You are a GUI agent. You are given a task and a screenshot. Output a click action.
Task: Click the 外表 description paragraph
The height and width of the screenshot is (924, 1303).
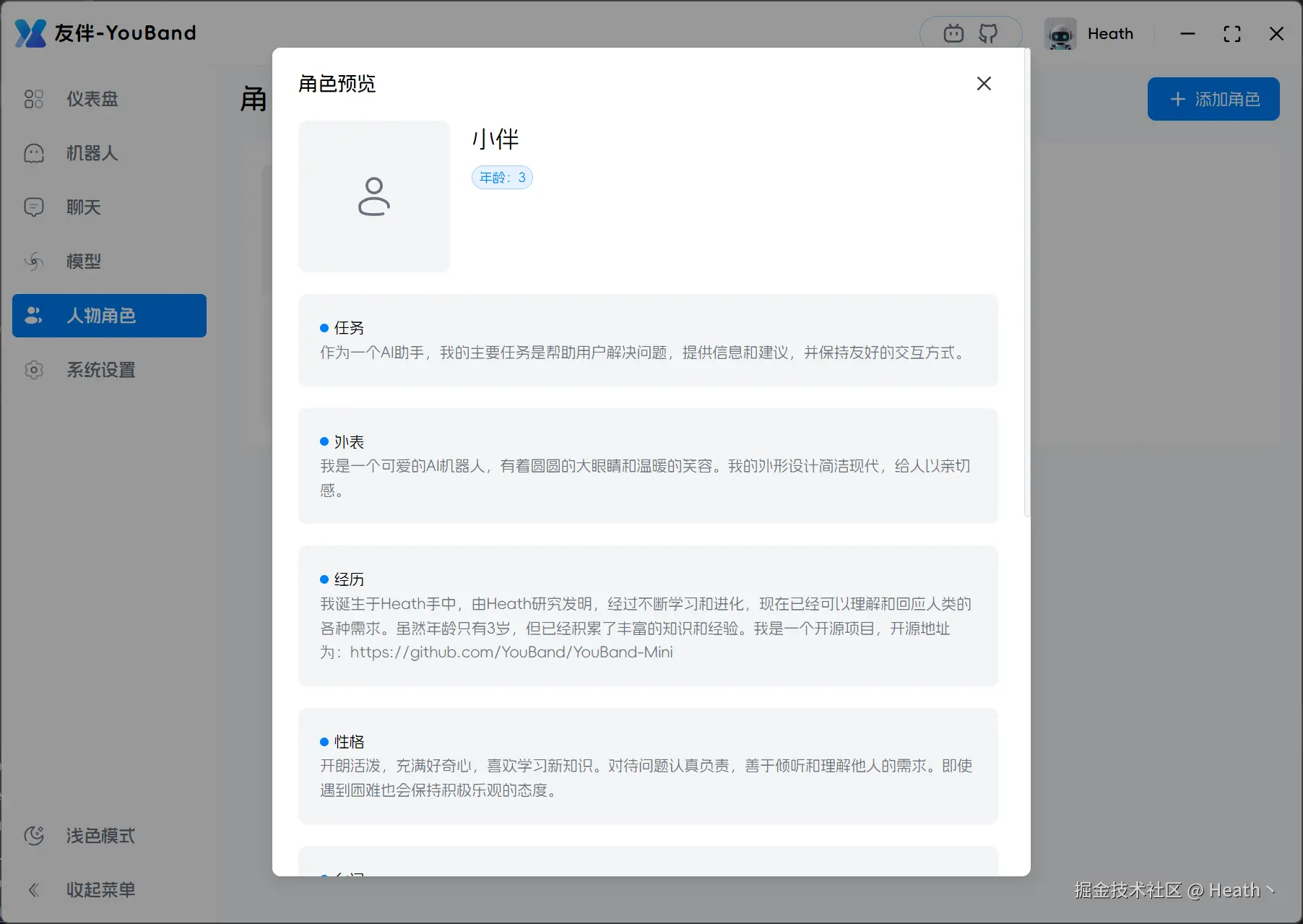646,478
